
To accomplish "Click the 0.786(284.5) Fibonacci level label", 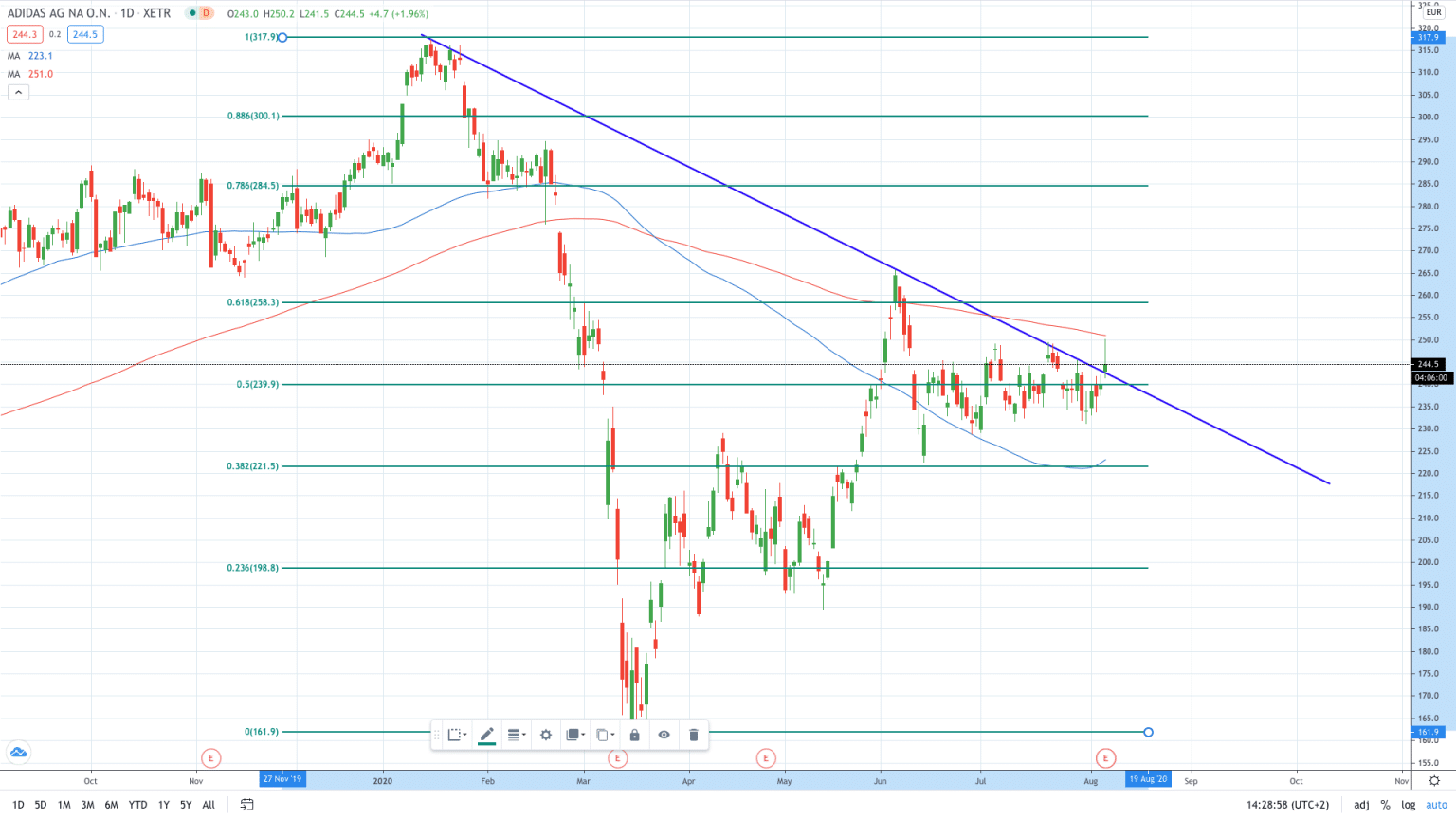I will 253,186.
